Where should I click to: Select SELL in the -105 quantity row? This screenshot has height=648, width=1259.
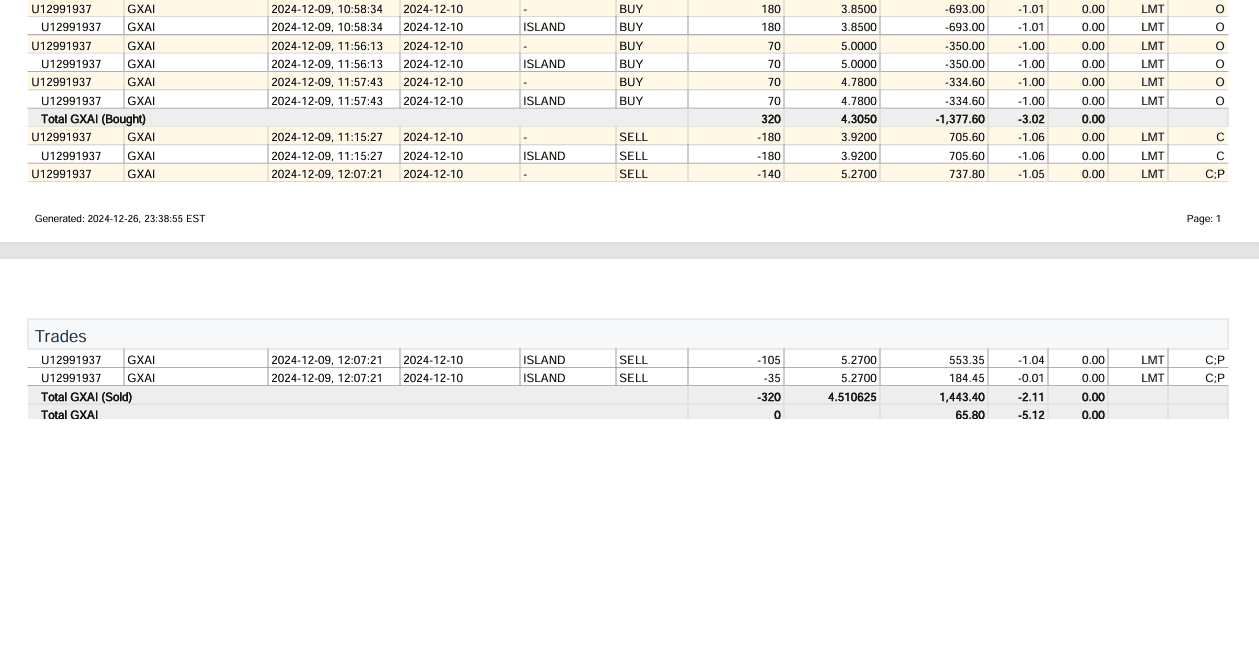click(x=634, y=360)
